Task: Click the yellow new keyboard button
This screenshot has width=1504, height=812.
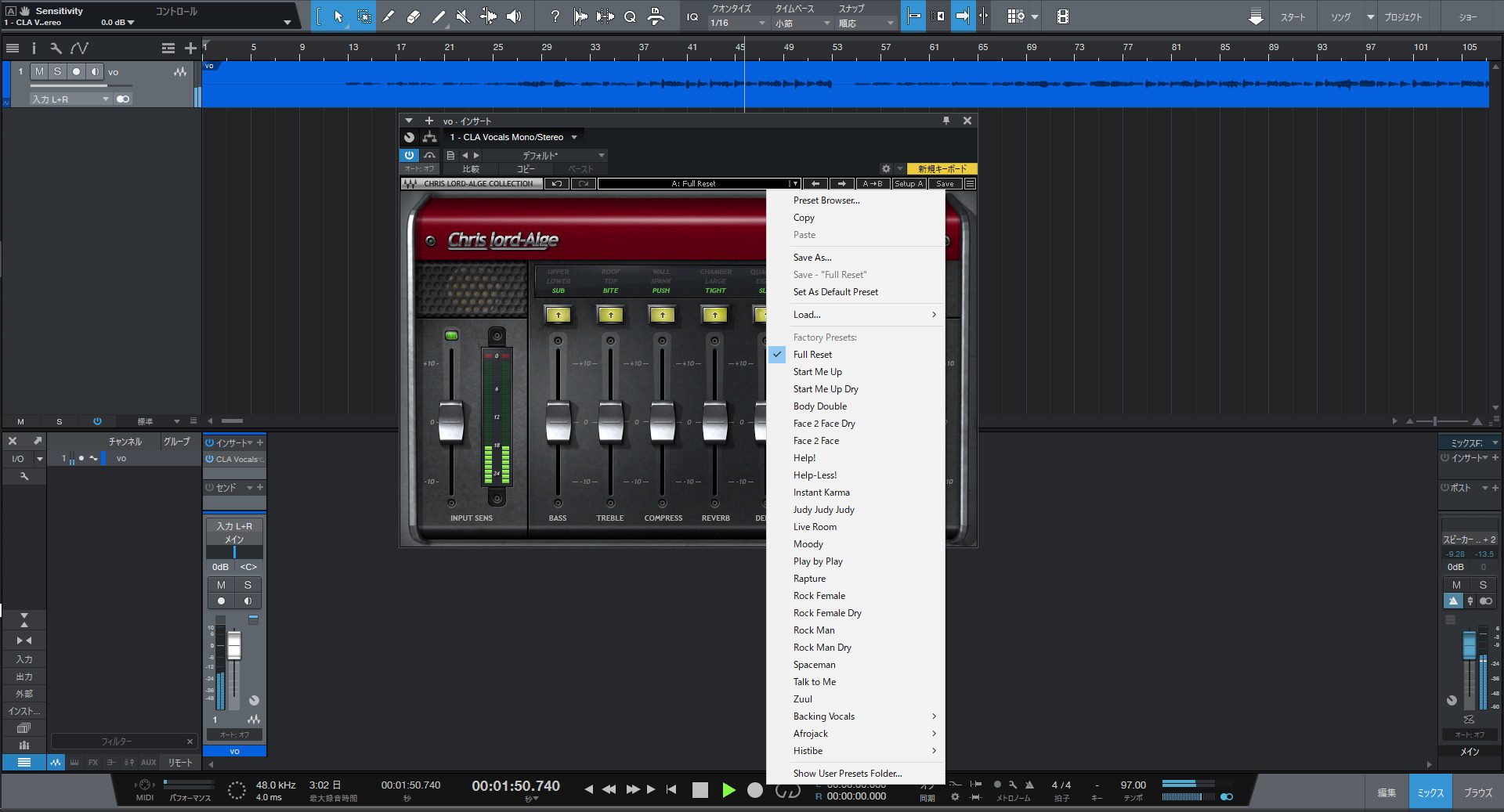Action: pos(942,169)
